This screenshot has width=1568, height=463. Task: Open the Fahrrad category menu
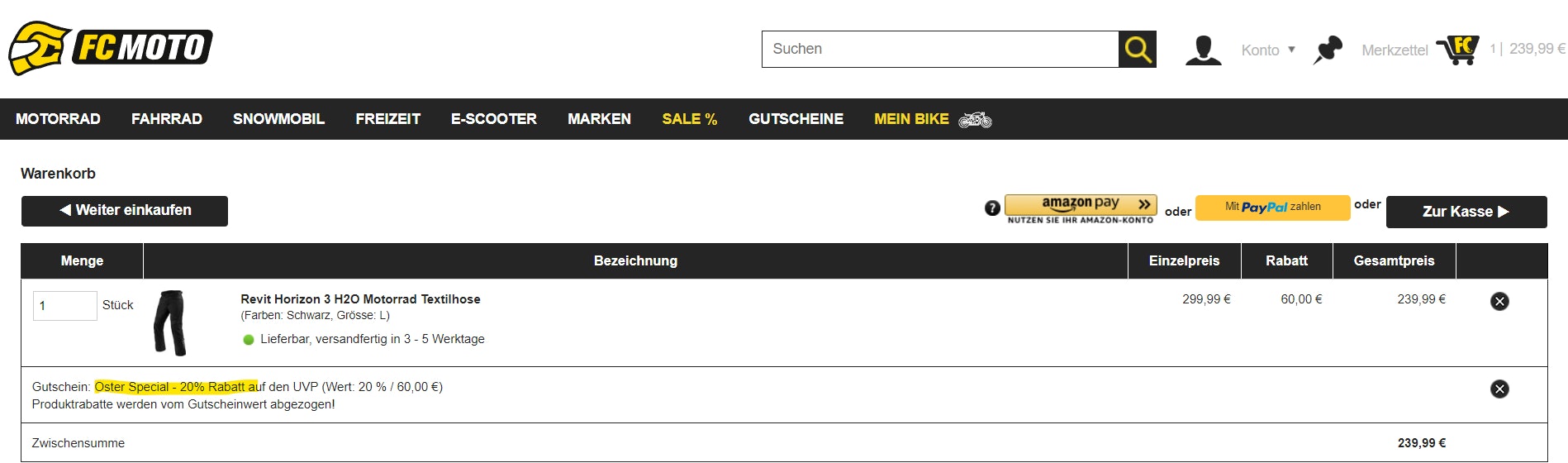pos(166,119)
